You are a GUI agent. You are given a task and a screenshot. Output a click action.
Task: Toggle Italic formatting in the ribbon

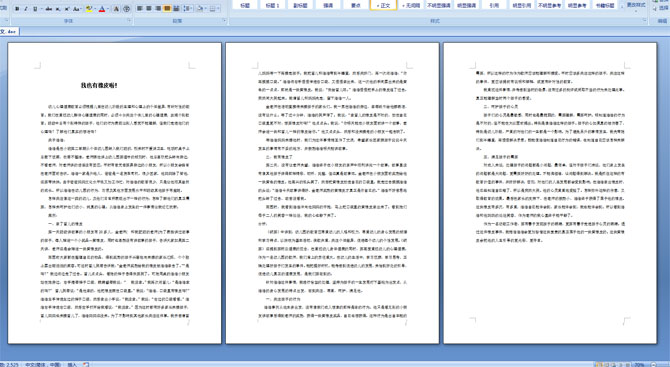coord(26,9)
